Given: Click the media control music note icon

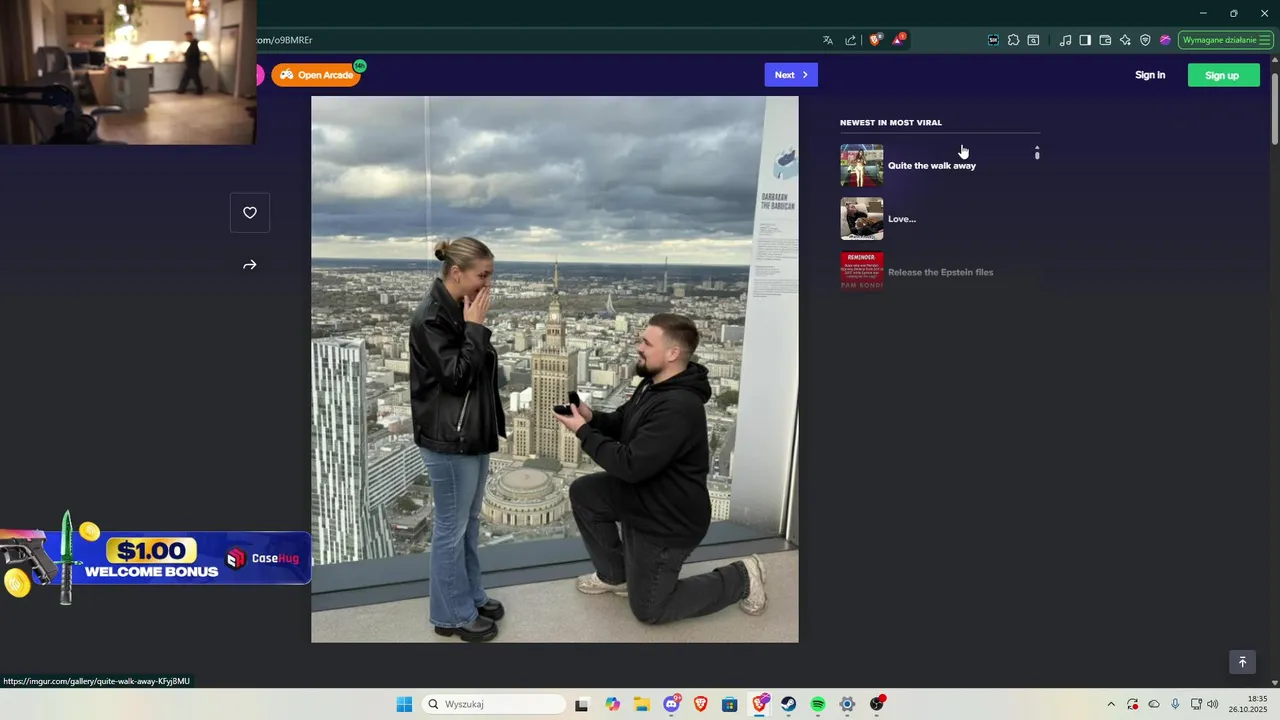Looking at the screenshot, I should (1065, 40).
